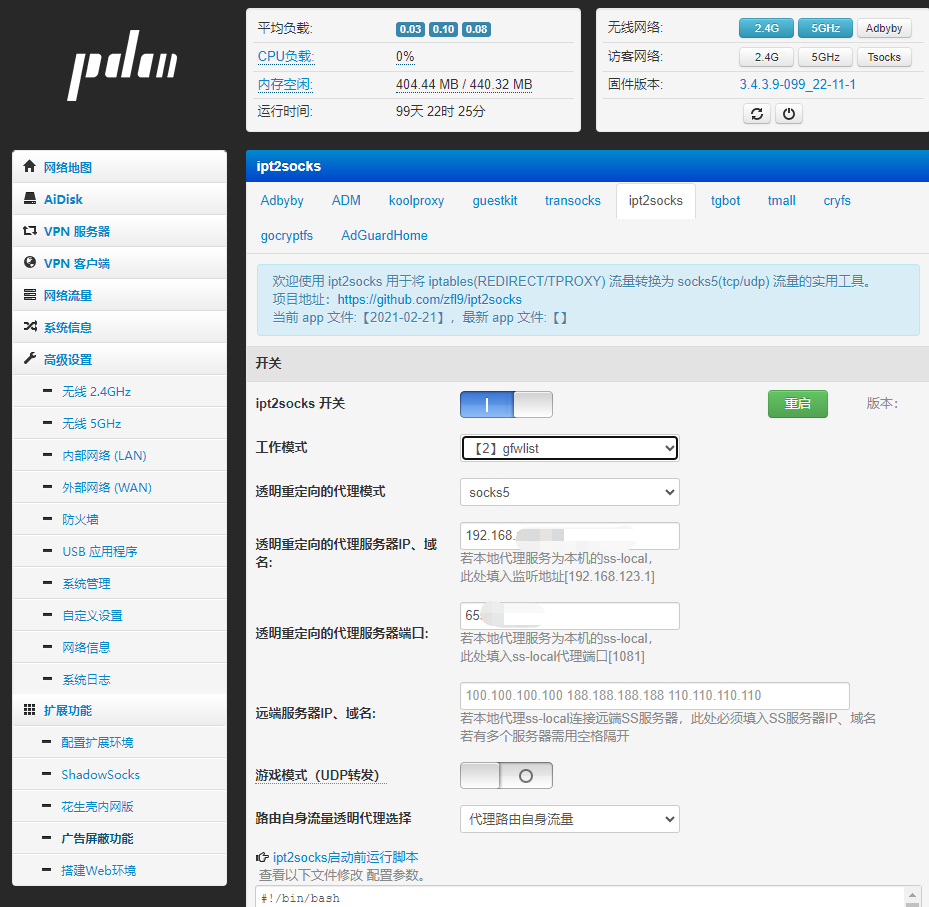Switch to the transocks tab
Image resolution: width=929 pixels, height=907 pixels.
point(572,201)
